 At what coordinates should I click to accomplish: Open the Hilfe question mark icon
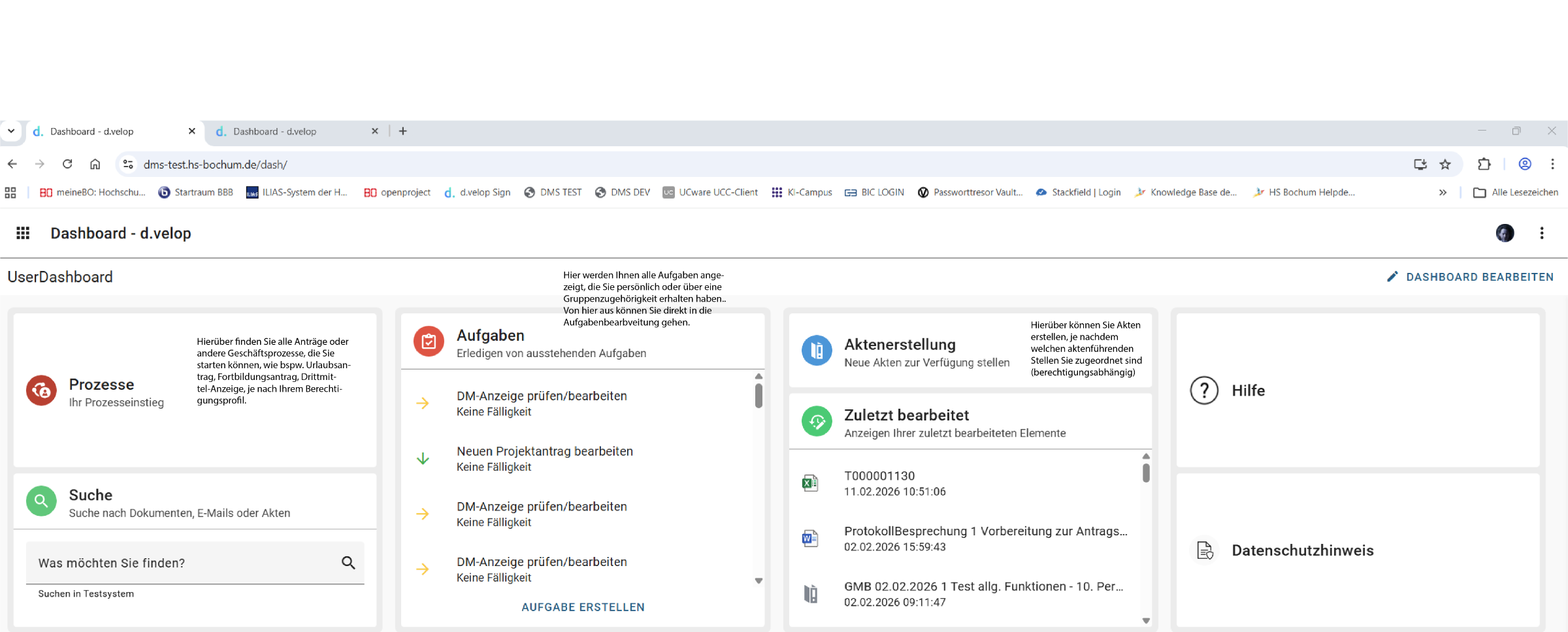click(1204, 390)
